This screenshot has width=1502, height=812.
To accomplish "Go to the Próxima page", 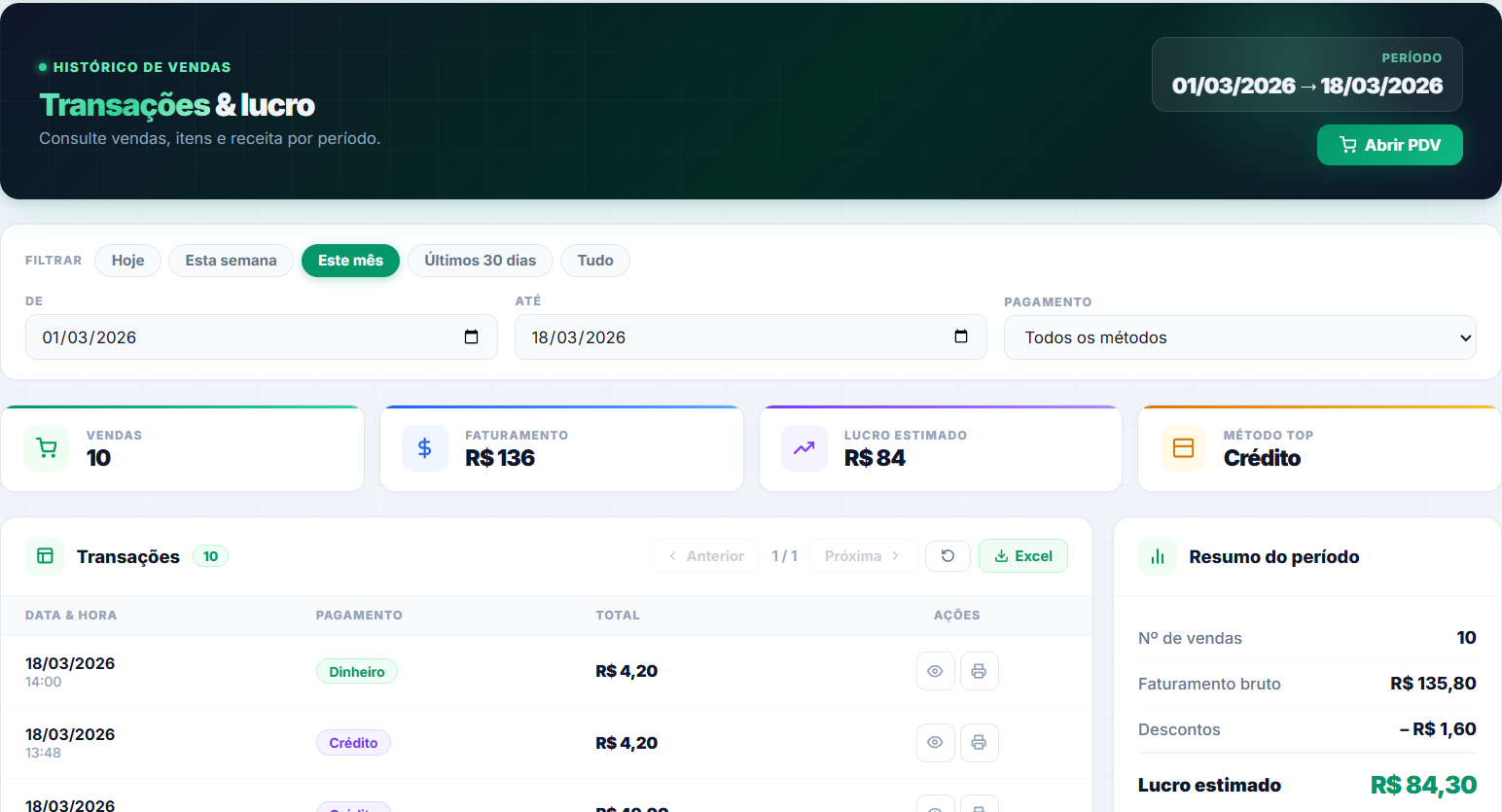I will pyautogui.click(x=862, y=556).
